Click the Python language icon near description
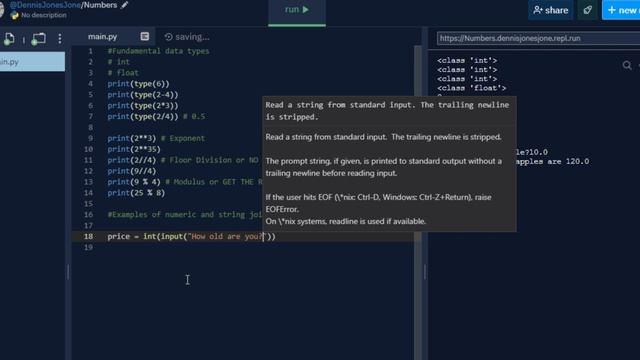 click(15, 16)
